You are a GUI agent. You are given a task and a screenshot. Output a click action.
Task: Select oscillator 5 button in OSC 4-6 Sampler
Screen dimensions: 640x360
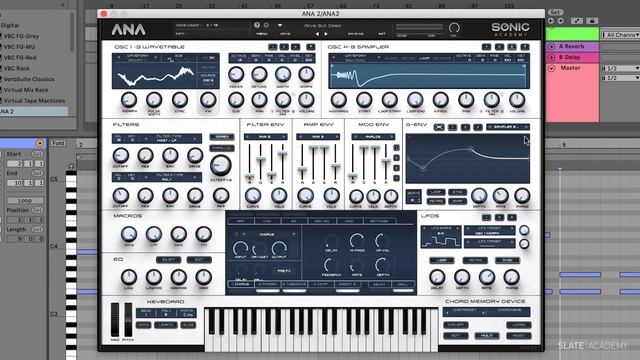pos(499,47)
